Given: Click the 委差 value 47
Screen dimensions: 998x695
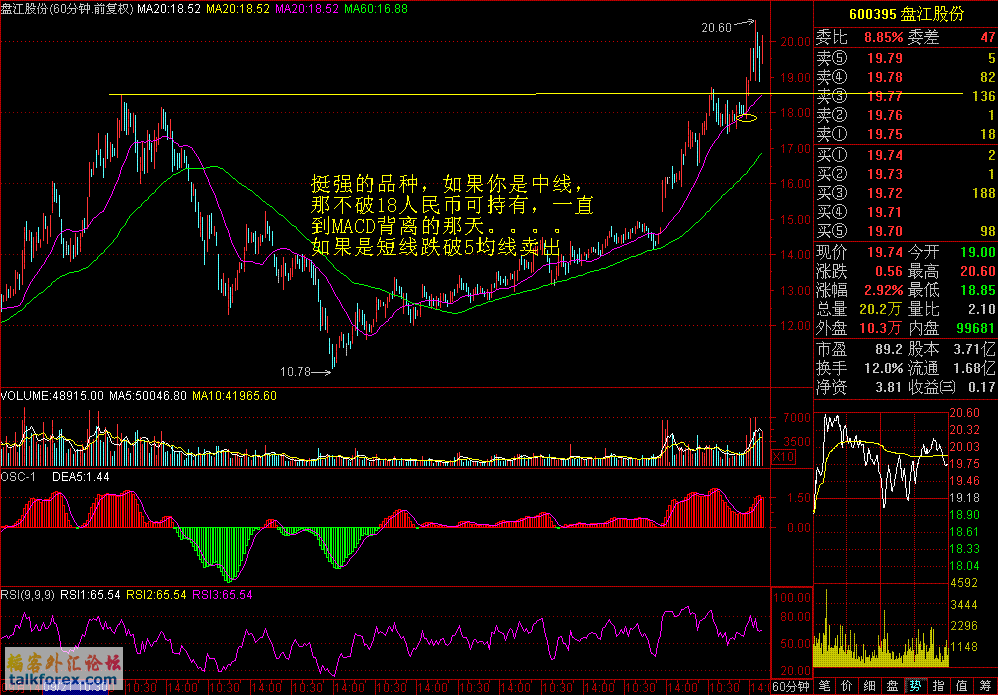Looking at the screenshot, I should pyautogui.click(x=987, y=38).
